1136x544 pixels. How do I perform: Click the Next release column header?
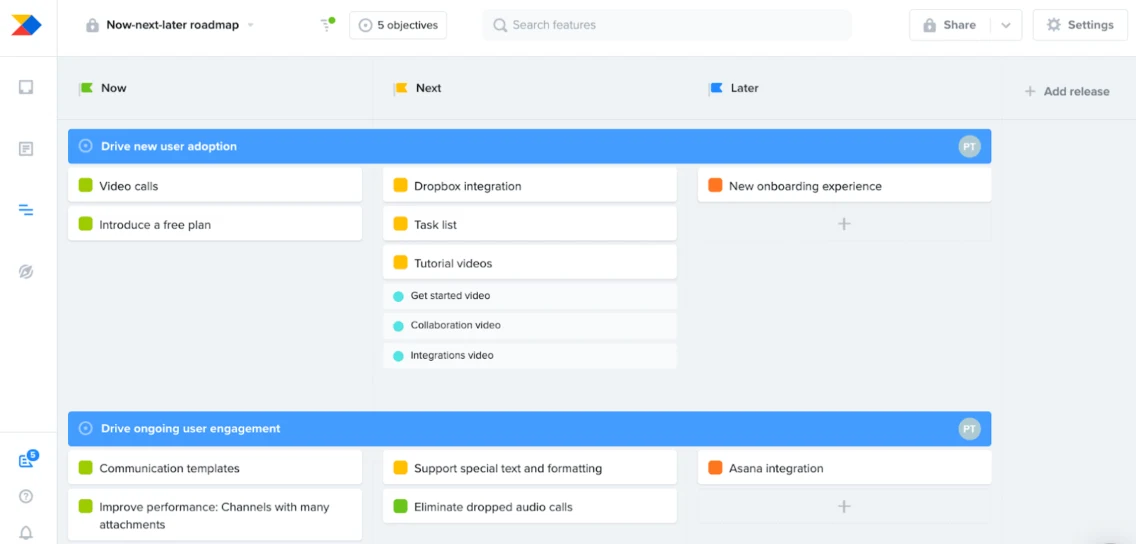[428, 88]
